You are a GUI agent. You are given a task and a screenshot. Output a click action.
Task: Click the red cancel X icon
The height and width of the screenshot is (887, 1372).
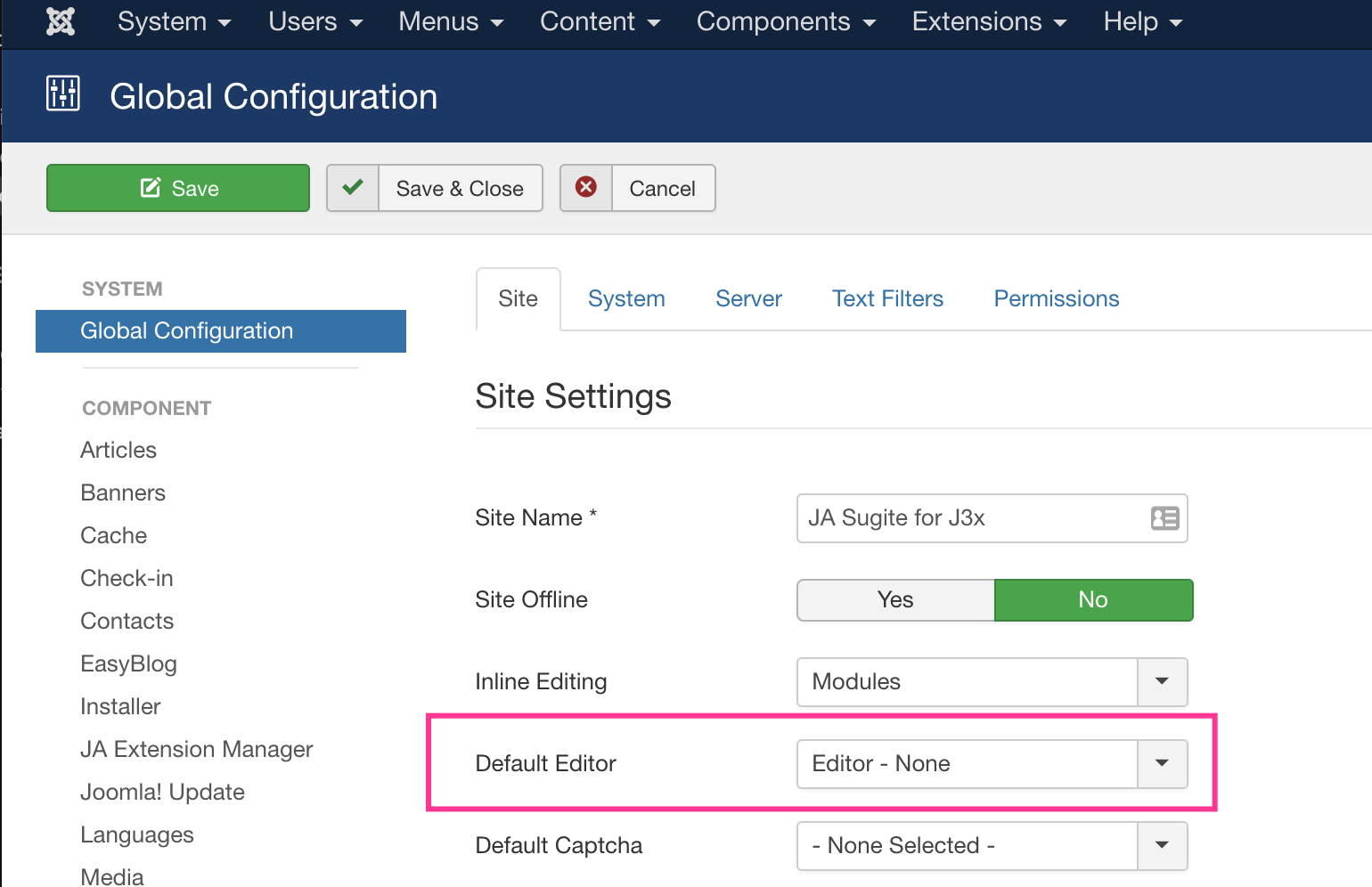[586, 188]
